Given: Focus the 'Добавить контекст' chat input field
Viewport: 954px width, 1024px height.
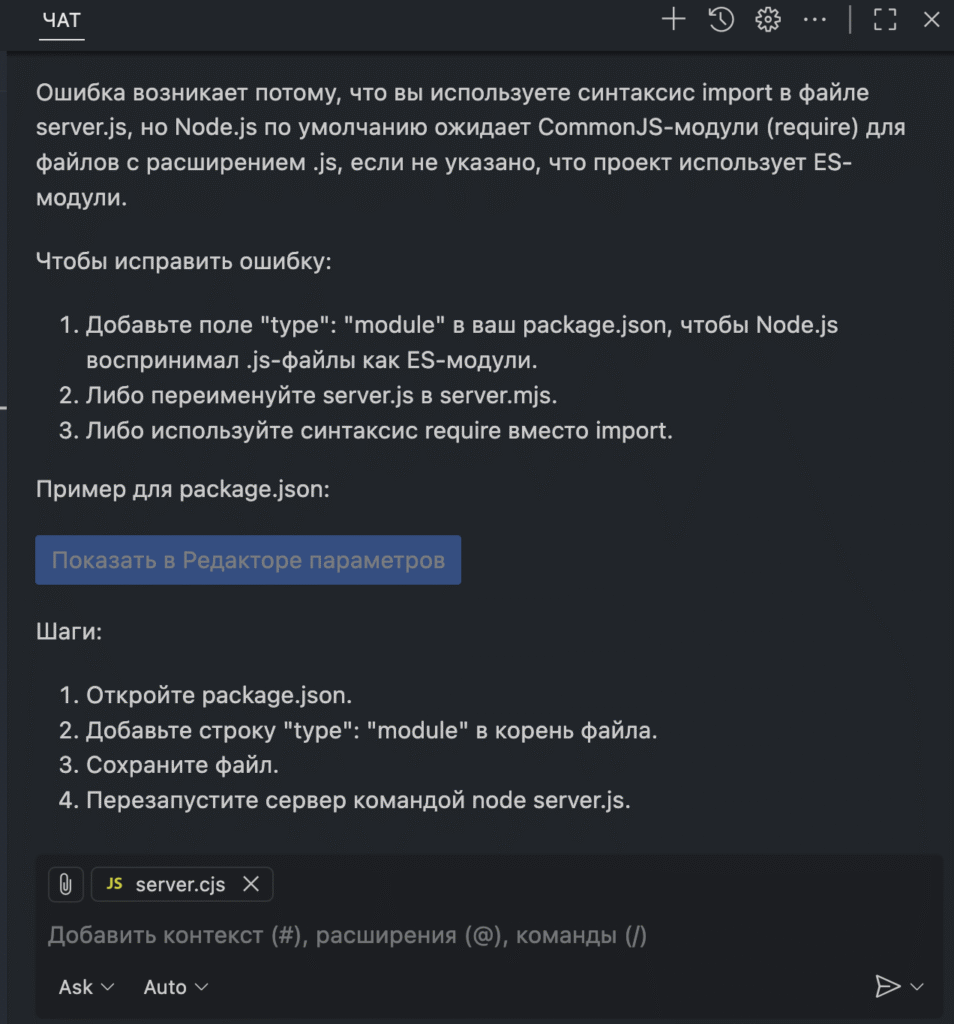Looking at the screenshot, I should click(400, 936).
